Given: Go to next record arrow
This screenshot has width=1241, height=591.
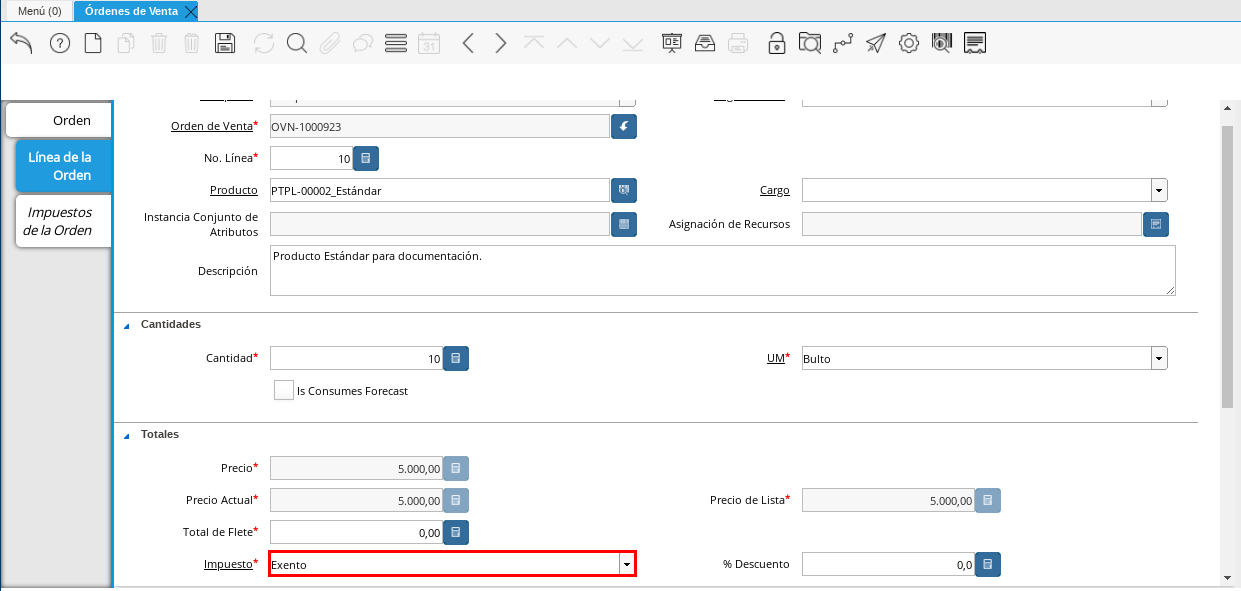Looking at the screenshot, I should click(501, 43).
